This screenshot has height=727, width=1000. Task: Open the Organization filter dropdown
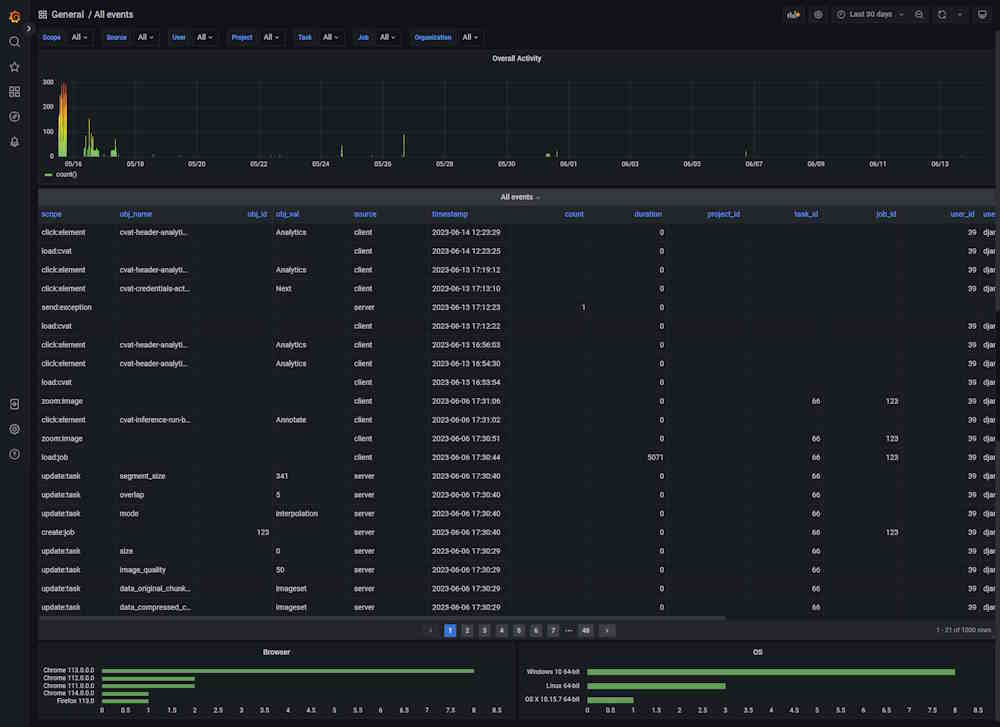coord(470,37)
